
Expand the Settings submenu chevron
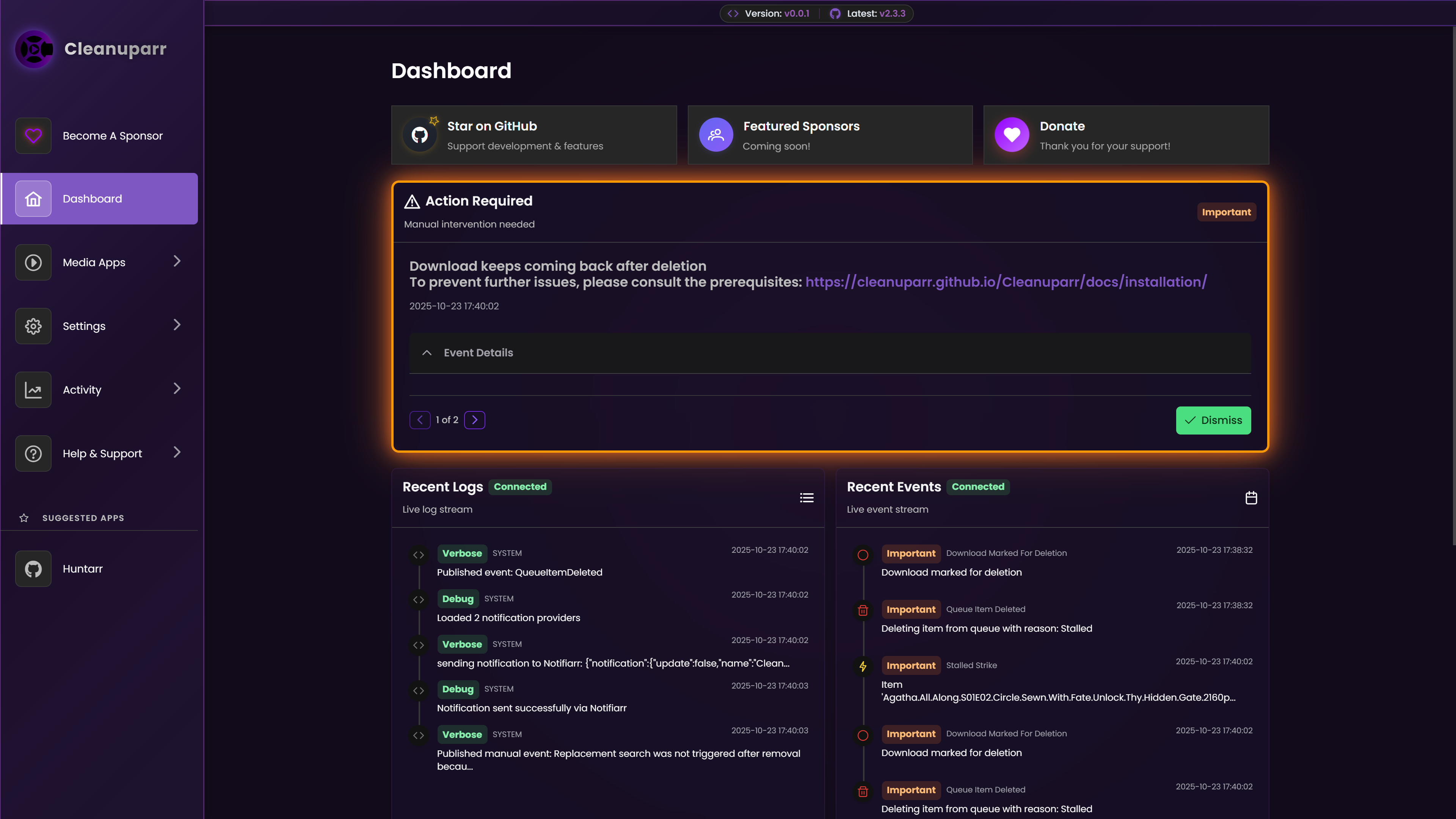177,325
